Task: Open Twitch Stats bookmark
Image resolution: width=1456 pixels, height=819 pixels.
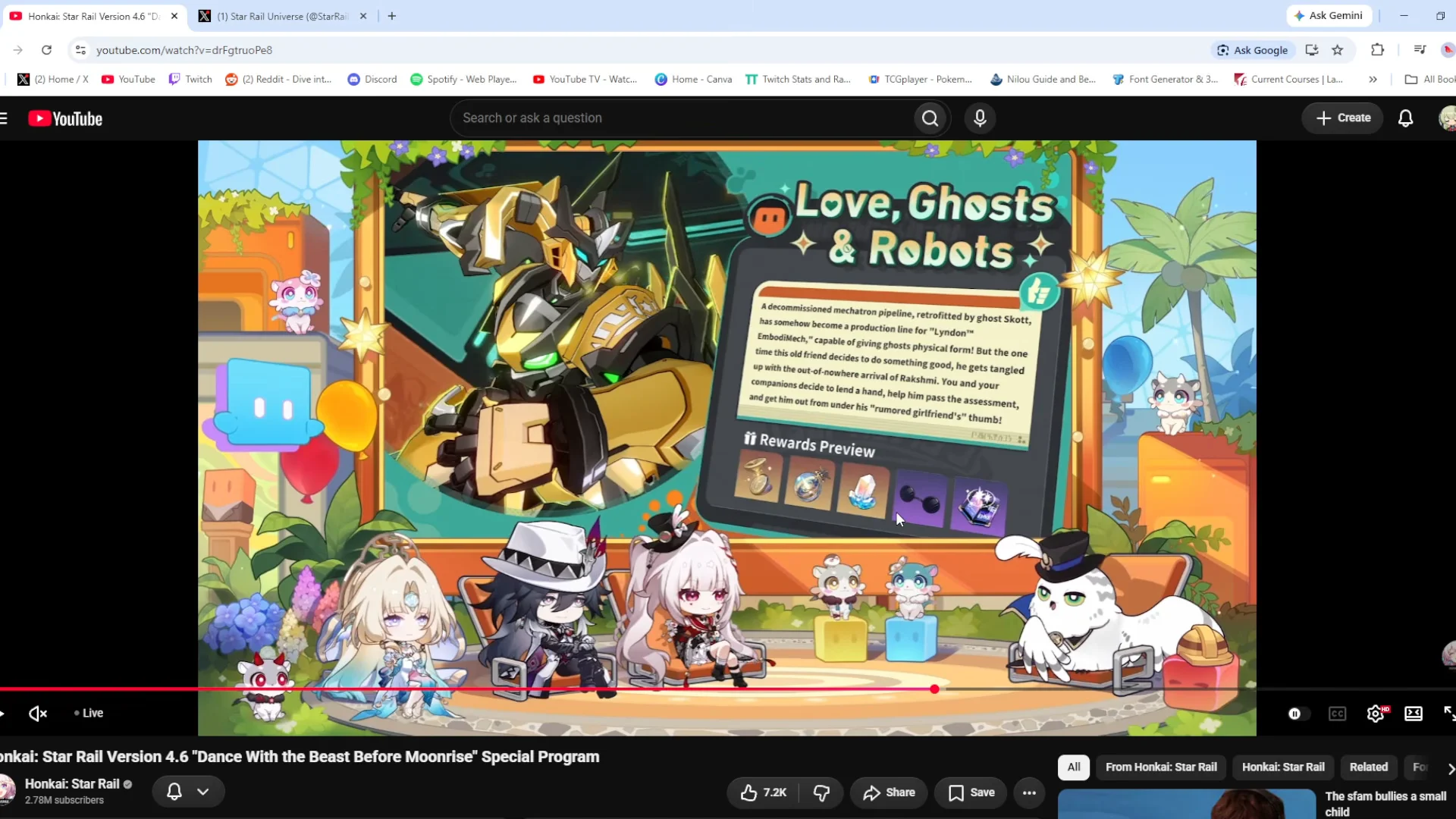Action: 798,79
